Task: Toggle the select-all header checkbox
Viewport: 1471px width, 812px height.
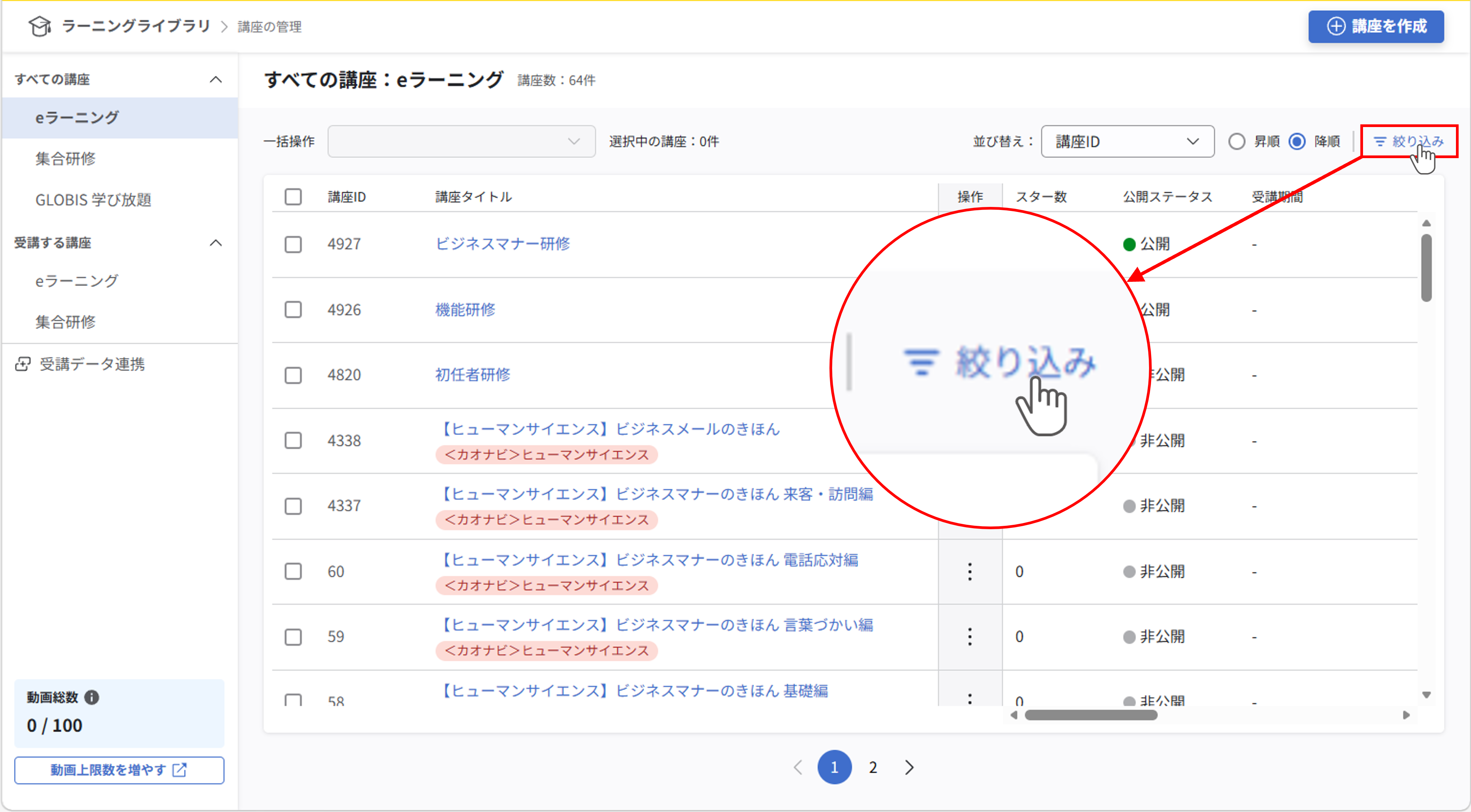Action: (x=293, y=197)
